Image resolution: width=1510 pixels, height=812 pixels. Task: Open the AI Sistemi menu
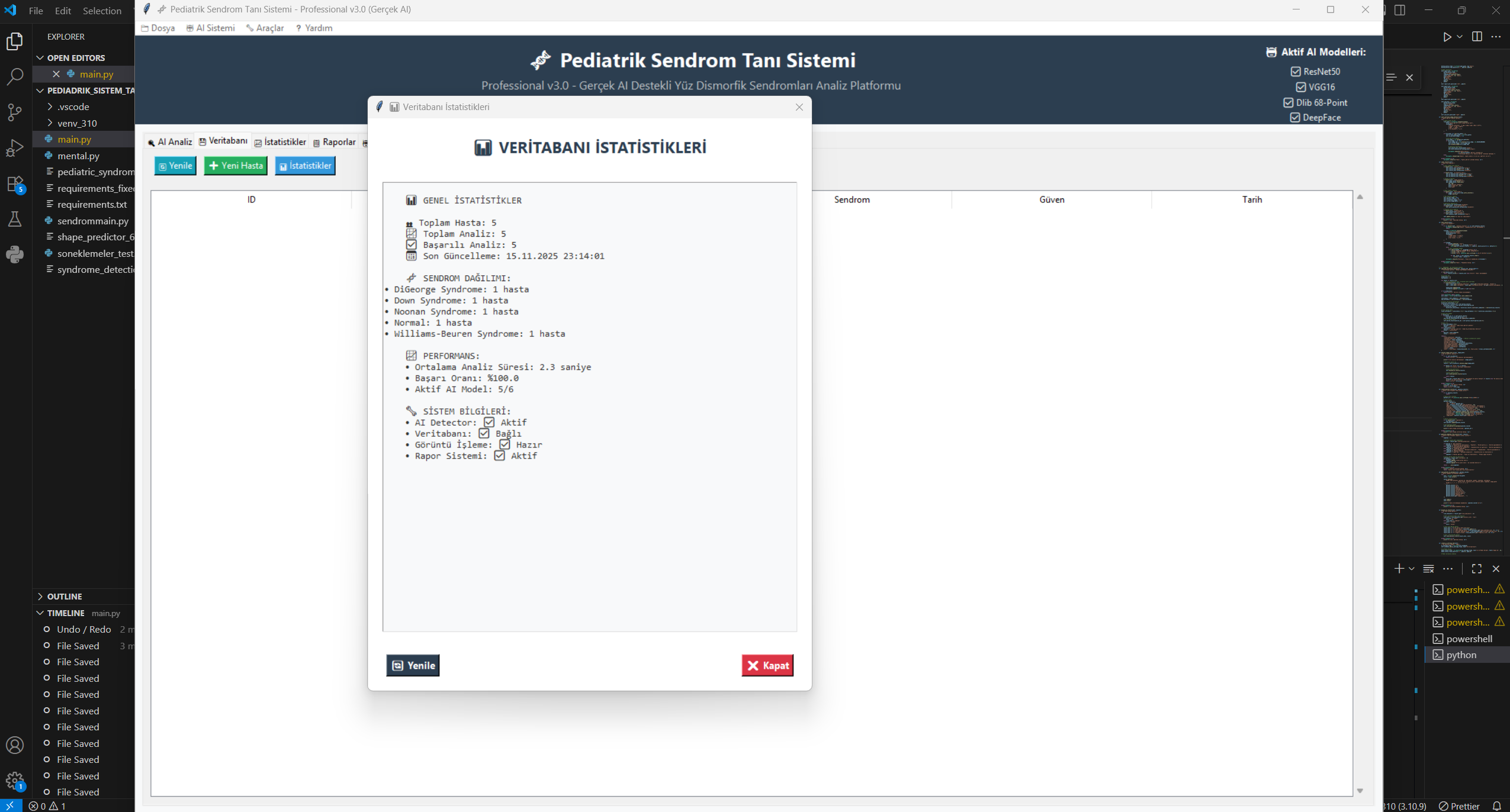(x=211, y=28)
